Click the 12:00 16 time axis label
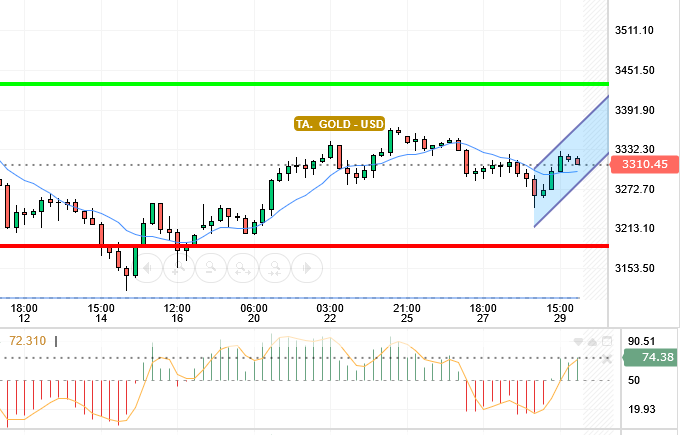This screenshot has height=435, width=684. coord(177,313)
